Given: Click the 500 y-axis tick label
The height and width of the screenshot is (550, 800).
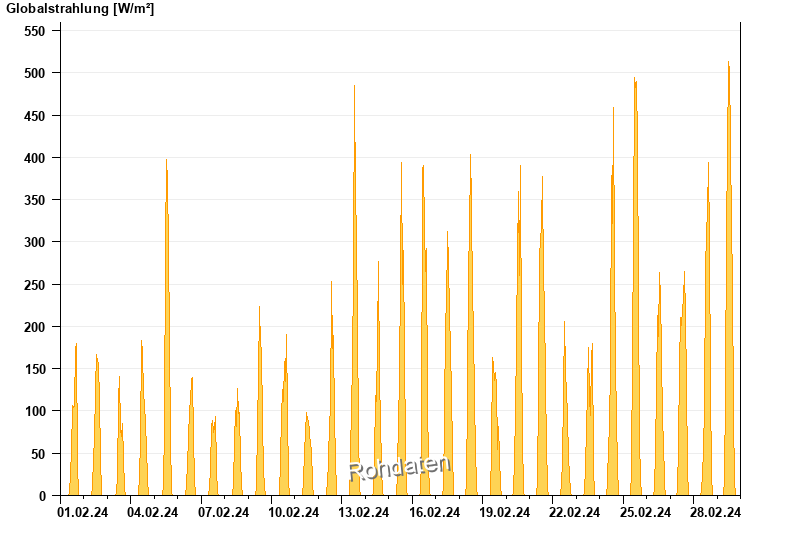Looking at the screenshot, I should coord(36,73).
